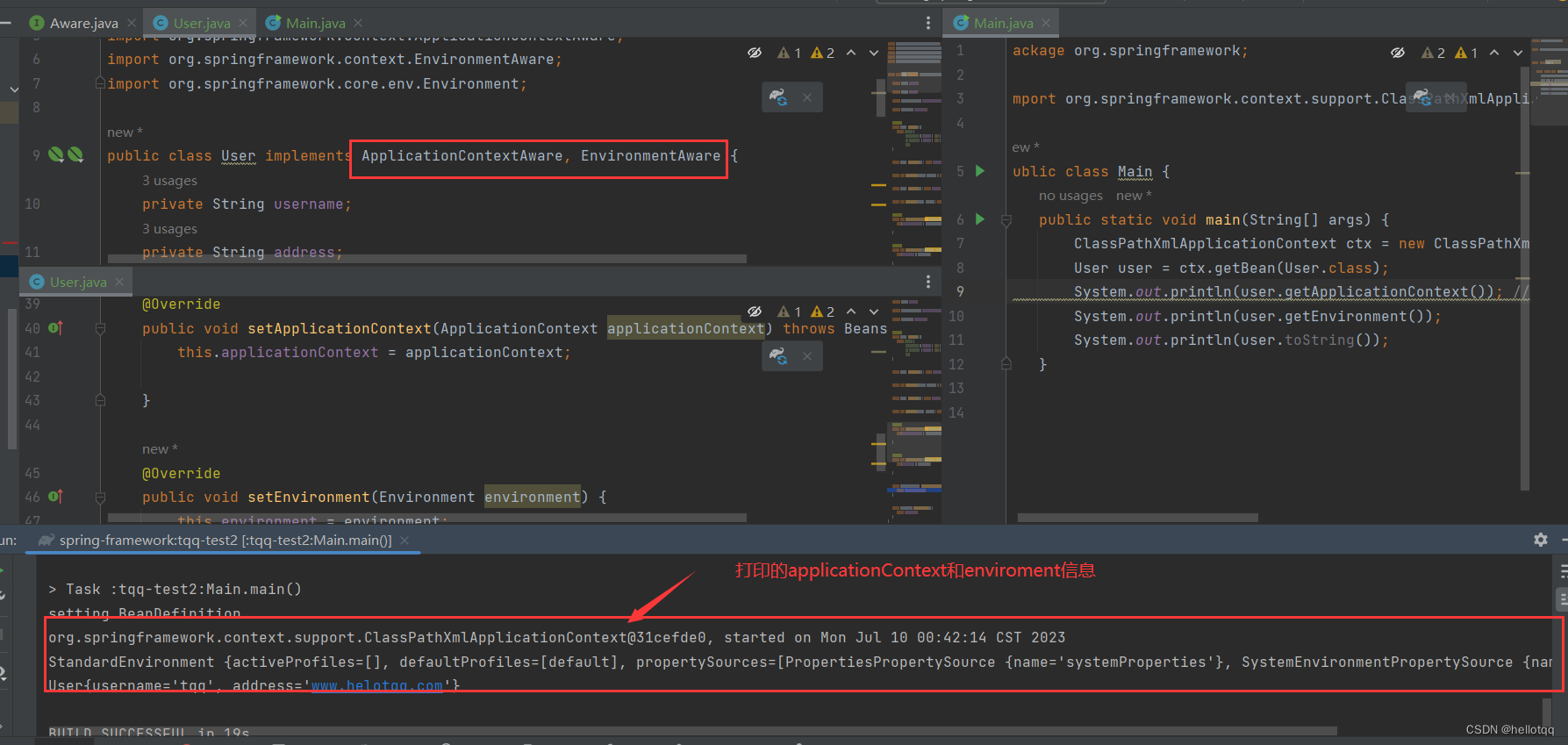
Task: Close the User.java tab in top editor
Action: coord(243,23)
